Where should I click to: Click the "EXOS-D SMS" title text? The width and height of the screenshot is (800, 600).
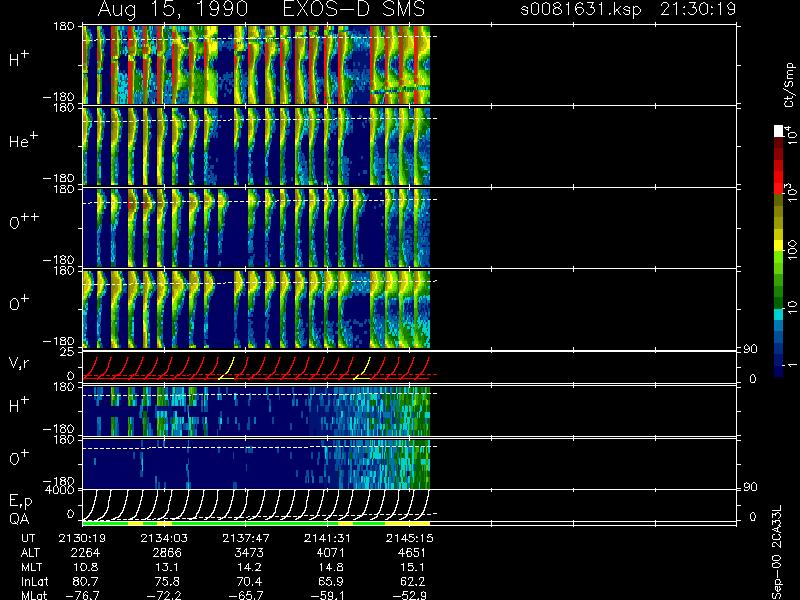353,9
